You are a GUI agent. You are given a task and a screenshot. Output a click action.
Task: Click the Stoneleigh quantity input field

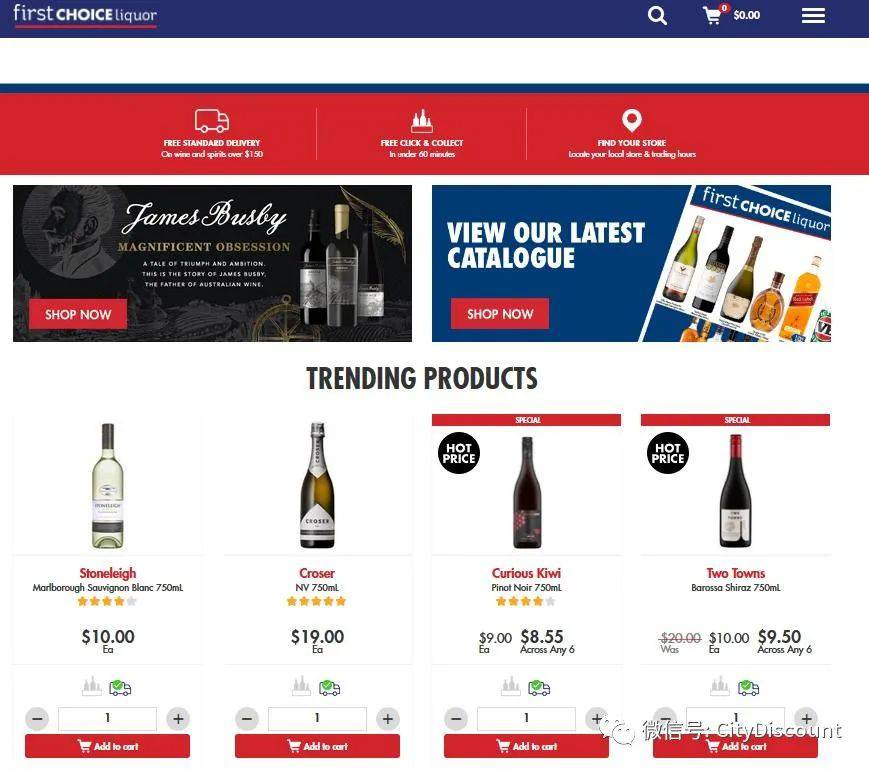tap(108, 718)
